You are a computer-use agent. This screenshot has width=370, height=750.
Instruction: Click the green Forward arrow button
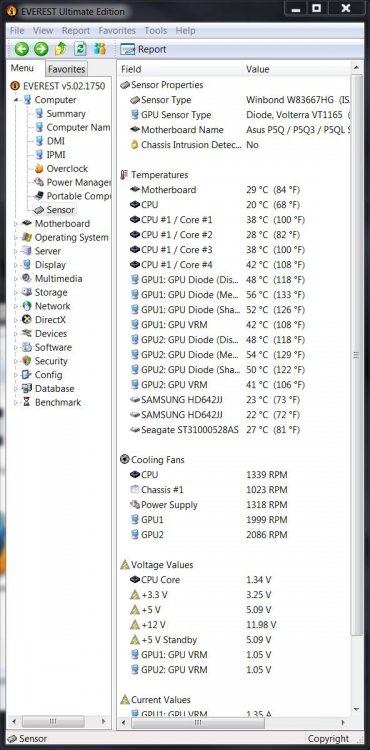(x=41, y=49)
